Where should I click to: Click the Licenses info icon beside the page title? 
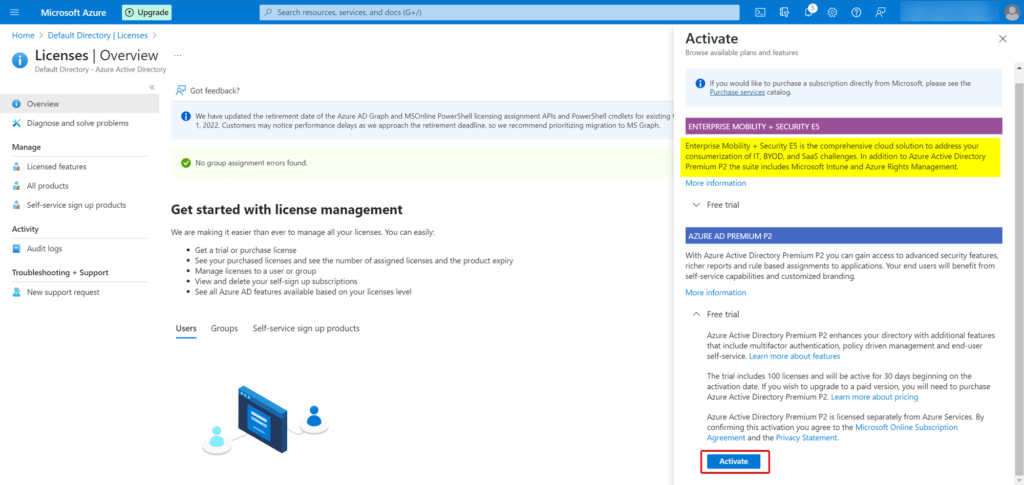click(20, 60)
